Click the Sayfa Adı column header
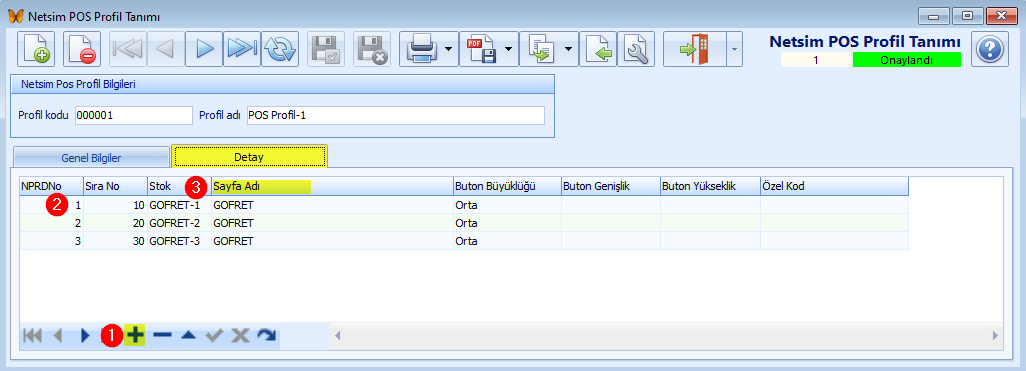This screenshot has width=1026, height=371. point(332,186)
